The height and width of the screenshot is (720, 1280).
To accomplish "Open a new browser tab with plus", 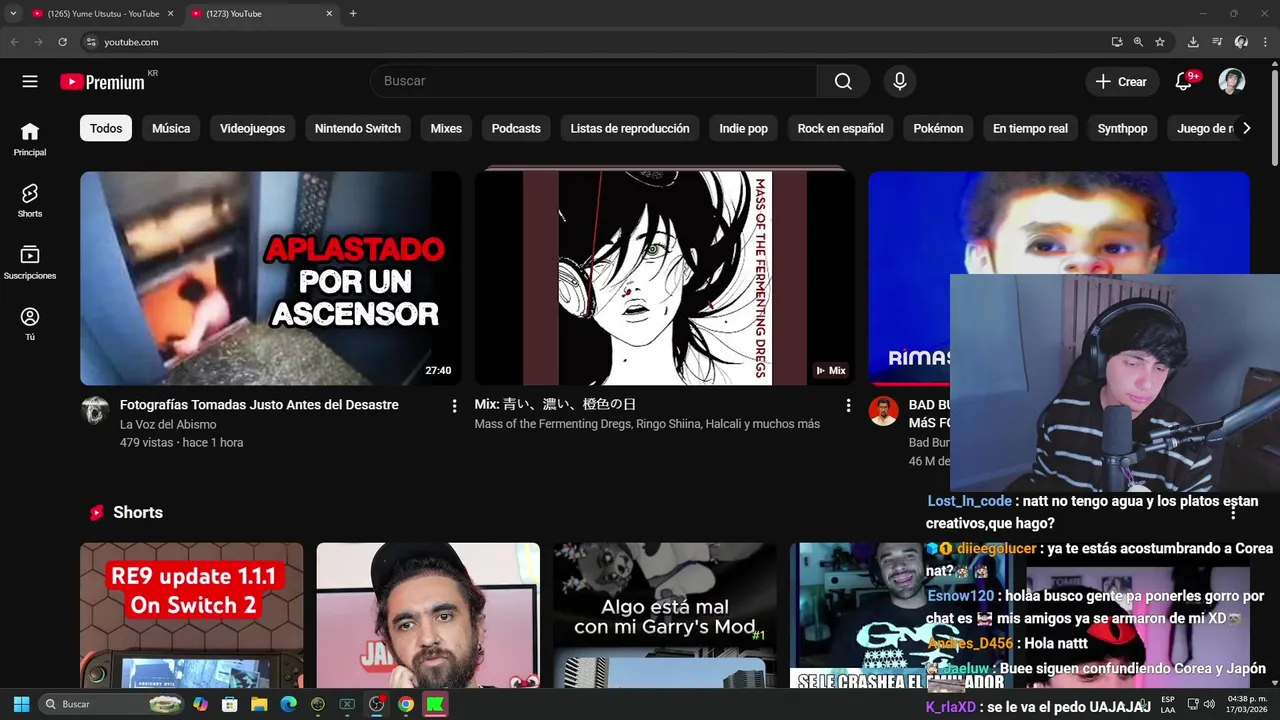I will pyautogui.click(x=353, y=13).
